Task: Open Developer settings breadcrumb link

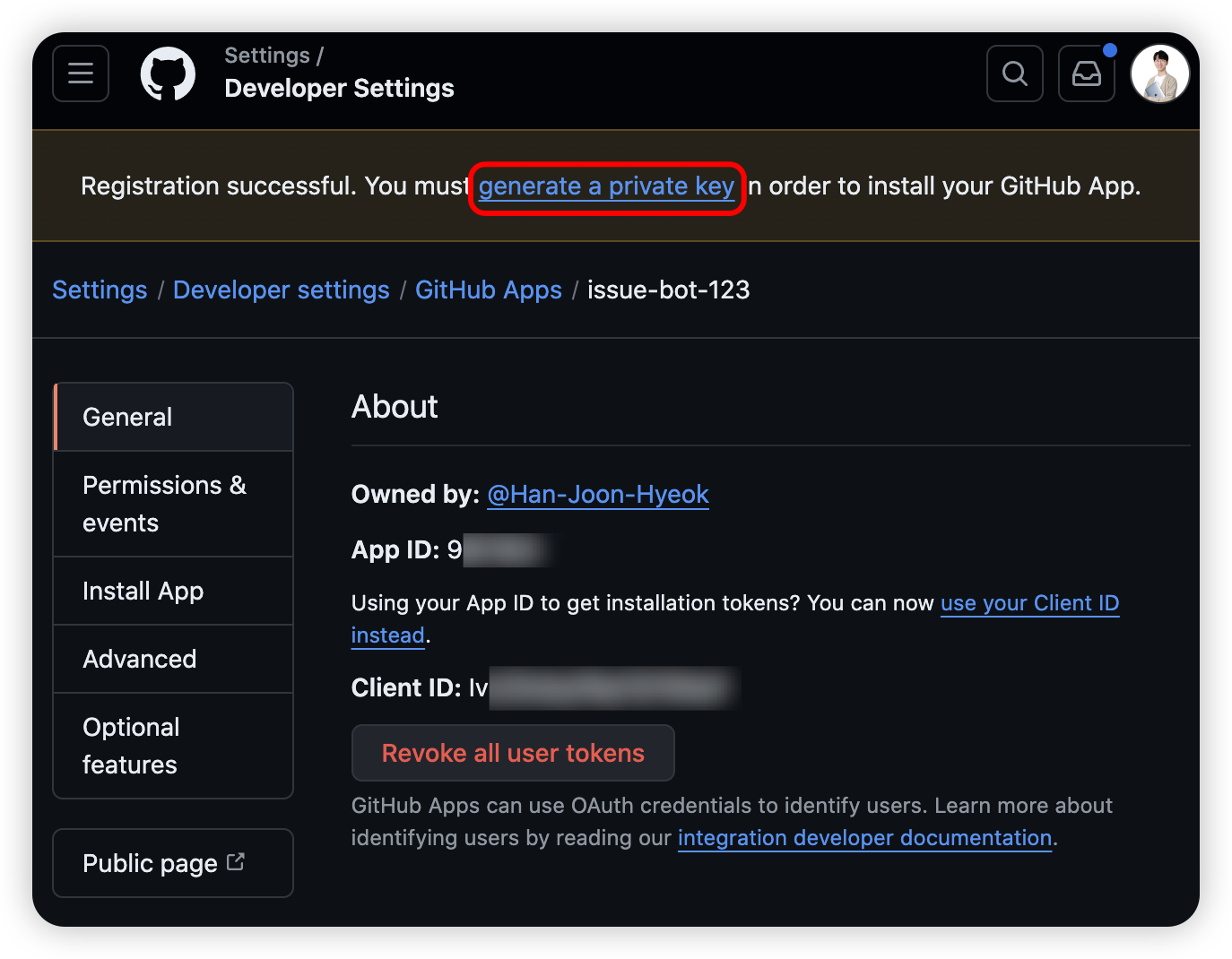Action: point(281,290)
